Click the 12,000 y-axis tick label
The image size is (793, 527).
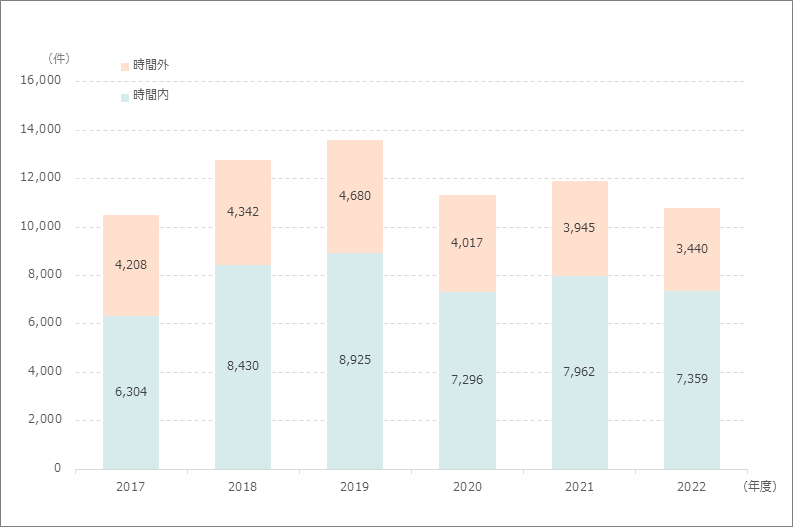[x=40, y=177]
